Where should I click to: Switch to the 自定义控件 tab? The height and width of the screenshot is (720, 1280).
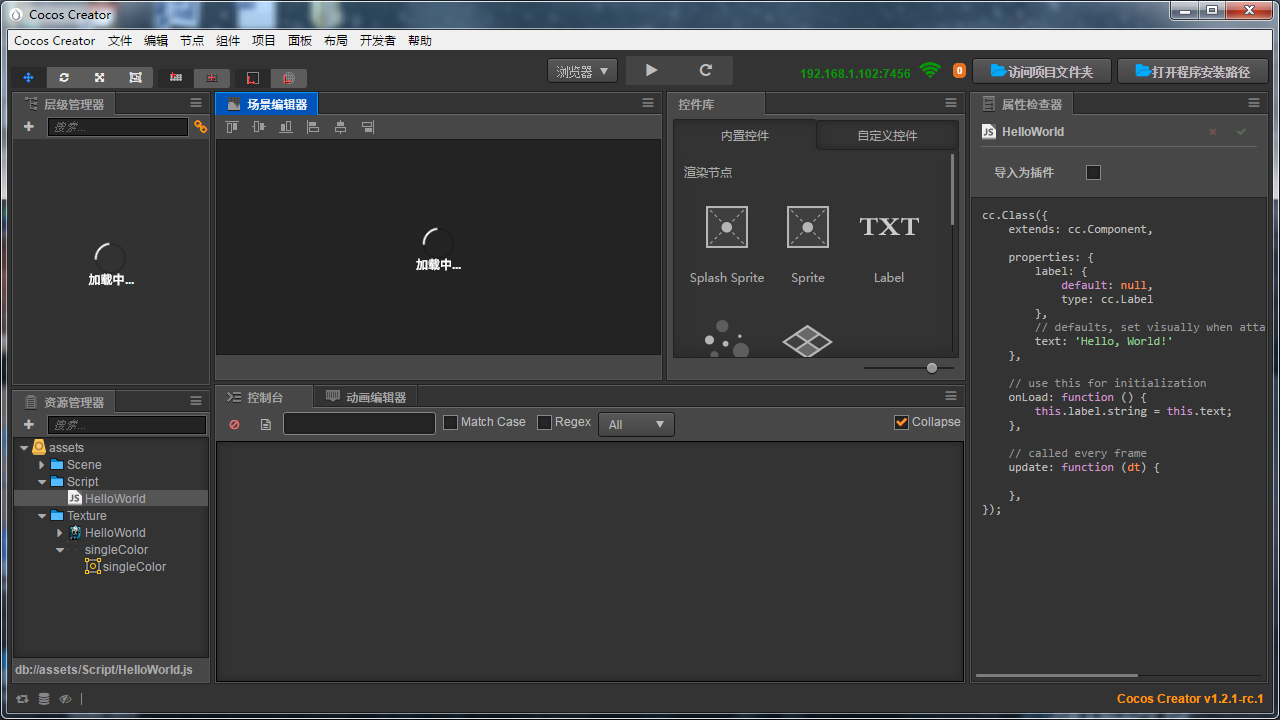tap(887, 135)
